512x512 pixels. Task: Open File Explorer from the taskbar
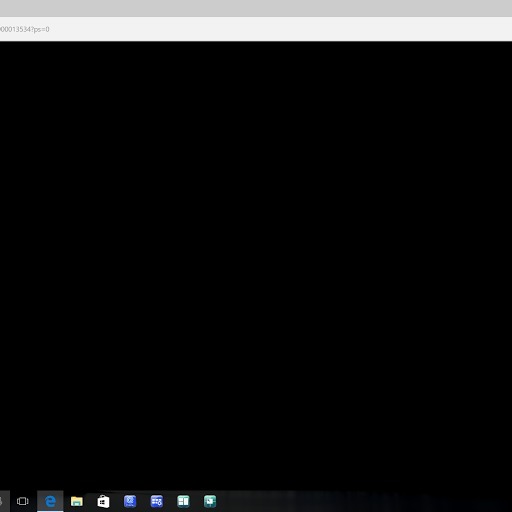point(77,501)
